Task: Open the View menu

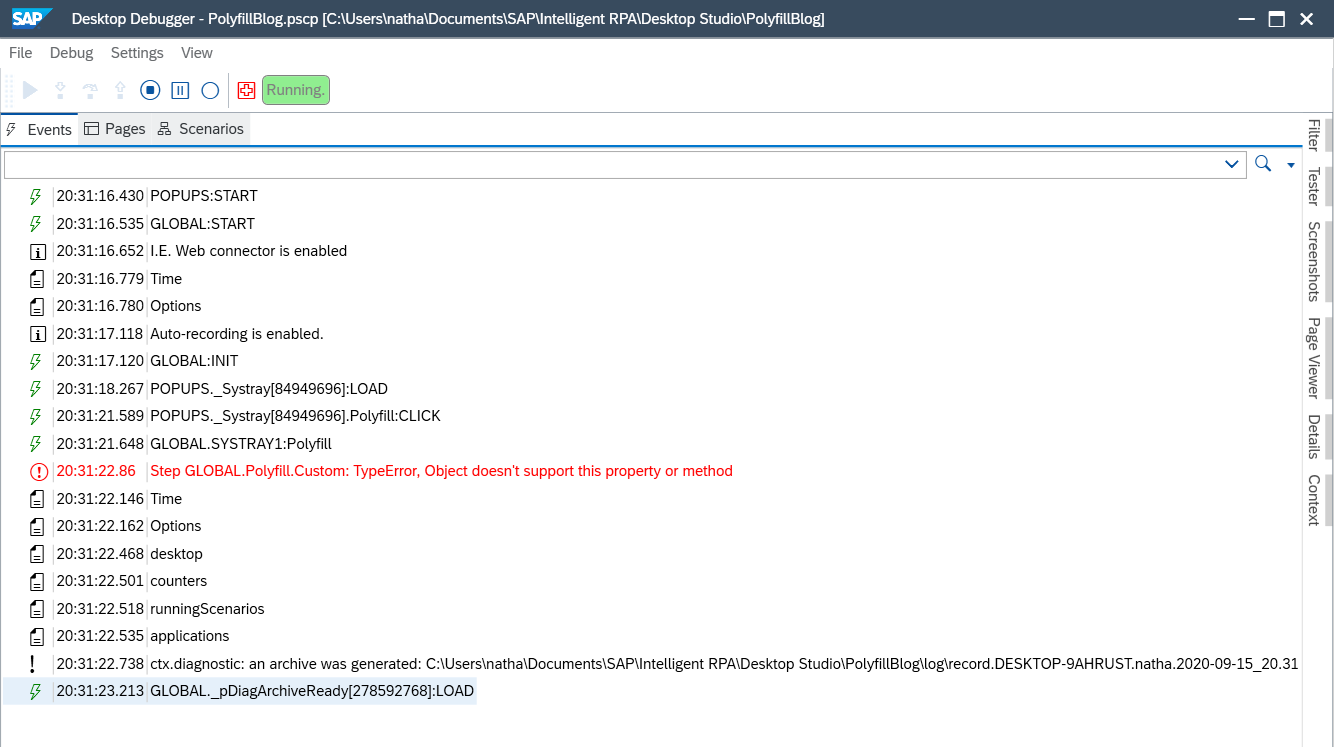Action: tap(197, 53)
